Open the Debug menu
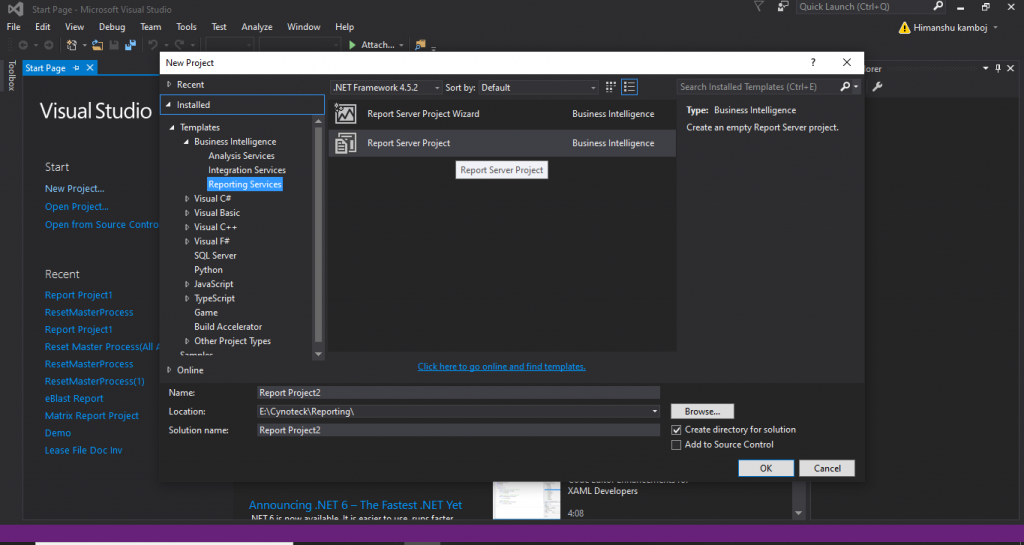 coord(112,27)
